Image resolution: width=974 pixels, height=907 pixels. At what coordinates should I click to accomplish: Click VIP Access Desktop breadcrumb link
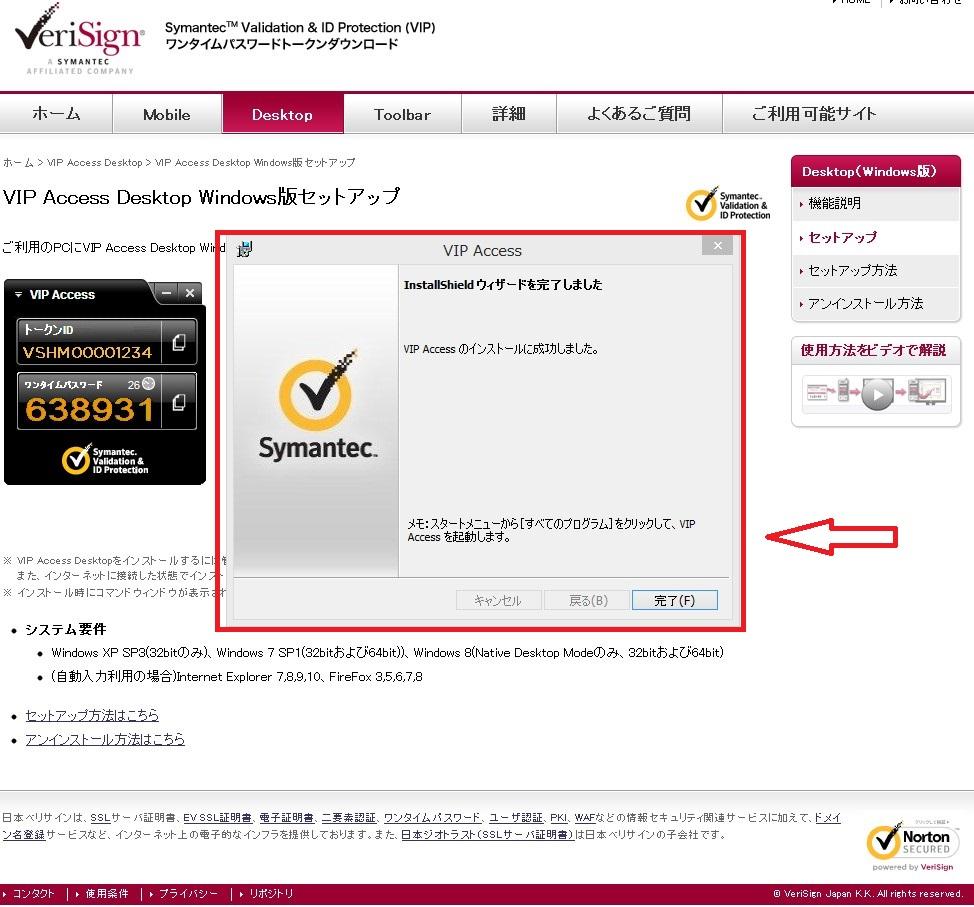[94, 163]
